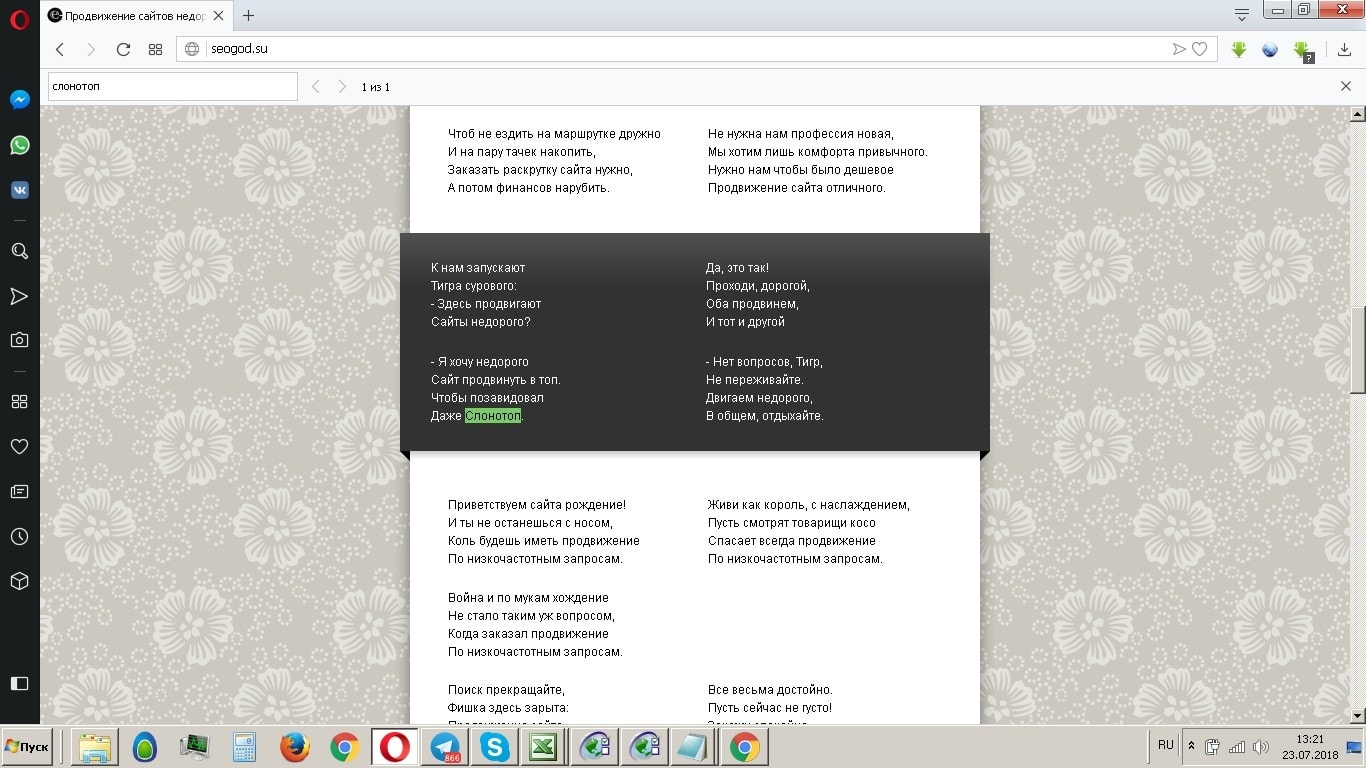Open Bookmarks heart icon in sidebar
This screenshot has height=768, width=1366.
click(x=19, y=446)
